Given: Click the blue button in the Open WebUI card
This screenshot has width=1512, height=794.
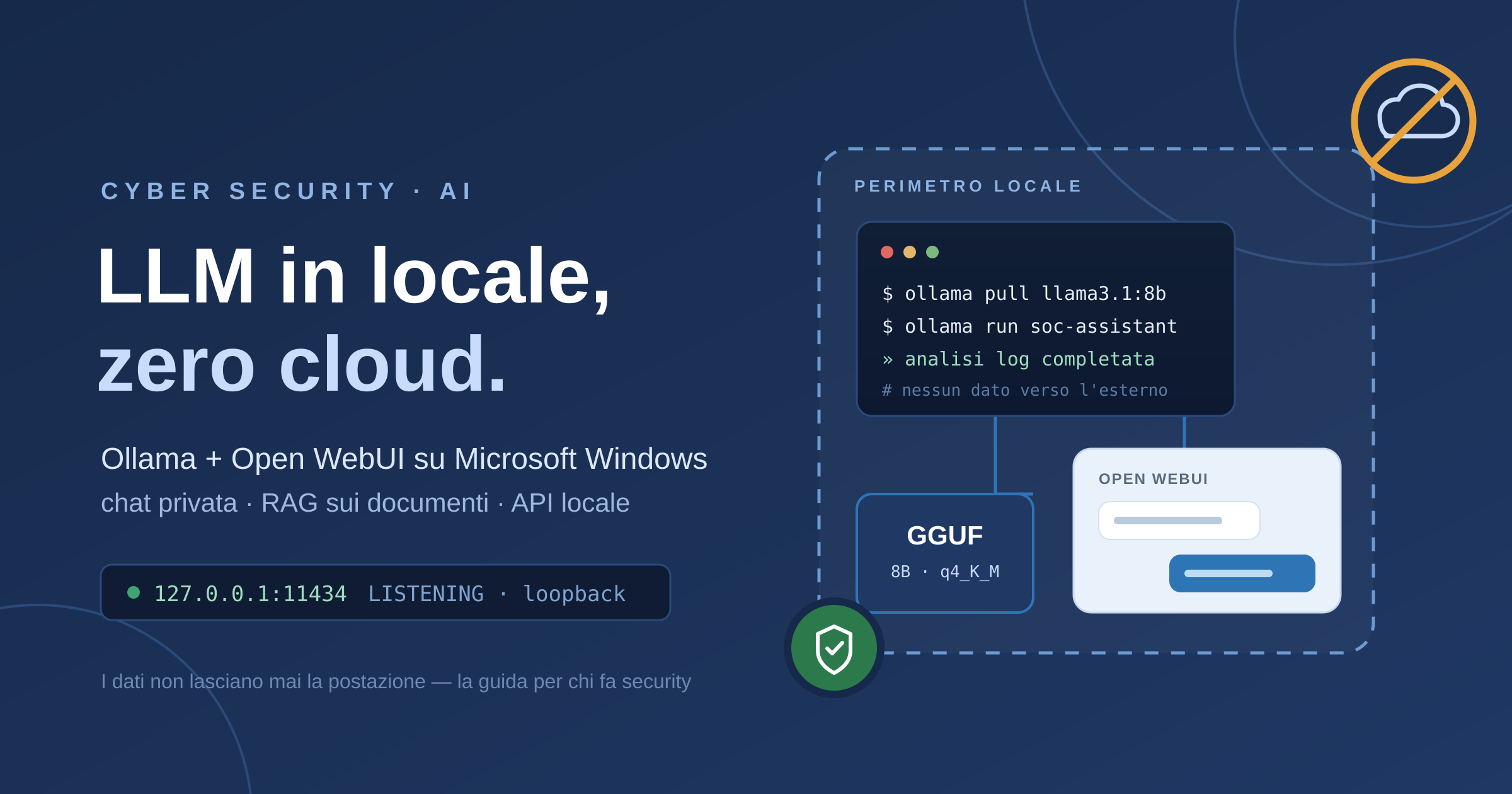Looking at the screenshot, I should (x=1242, y=573).
